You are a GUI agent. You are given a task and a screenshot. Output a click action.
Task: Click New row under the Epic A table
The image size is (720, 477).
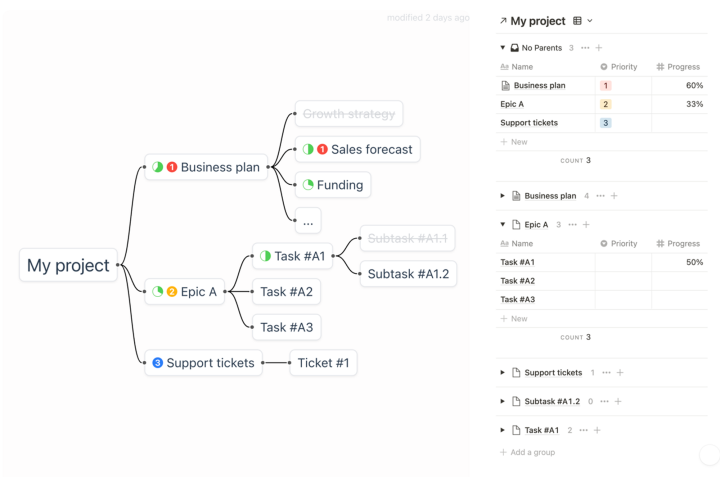coord(514,319)
